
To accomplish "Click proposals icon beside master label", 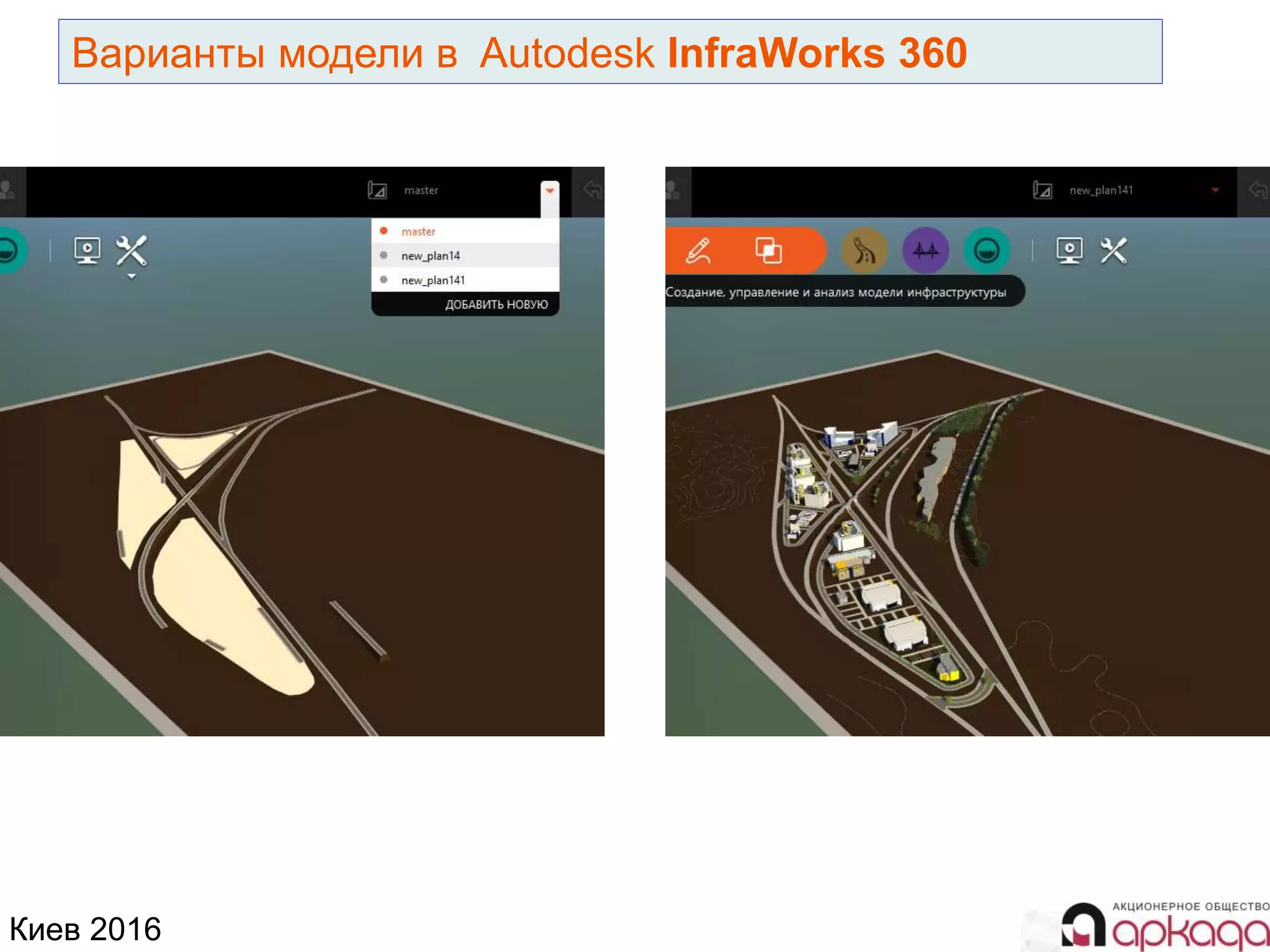I will pos(377,190).
